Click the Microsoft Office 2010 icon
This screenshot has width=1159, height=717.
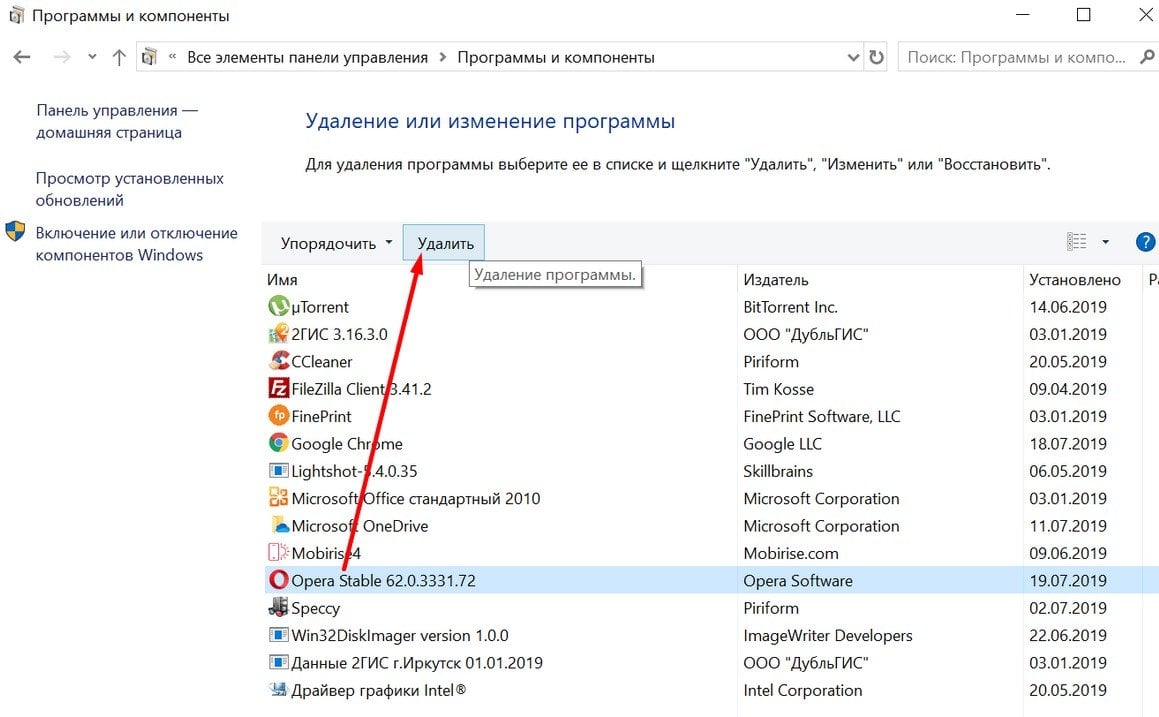(278, 497)
